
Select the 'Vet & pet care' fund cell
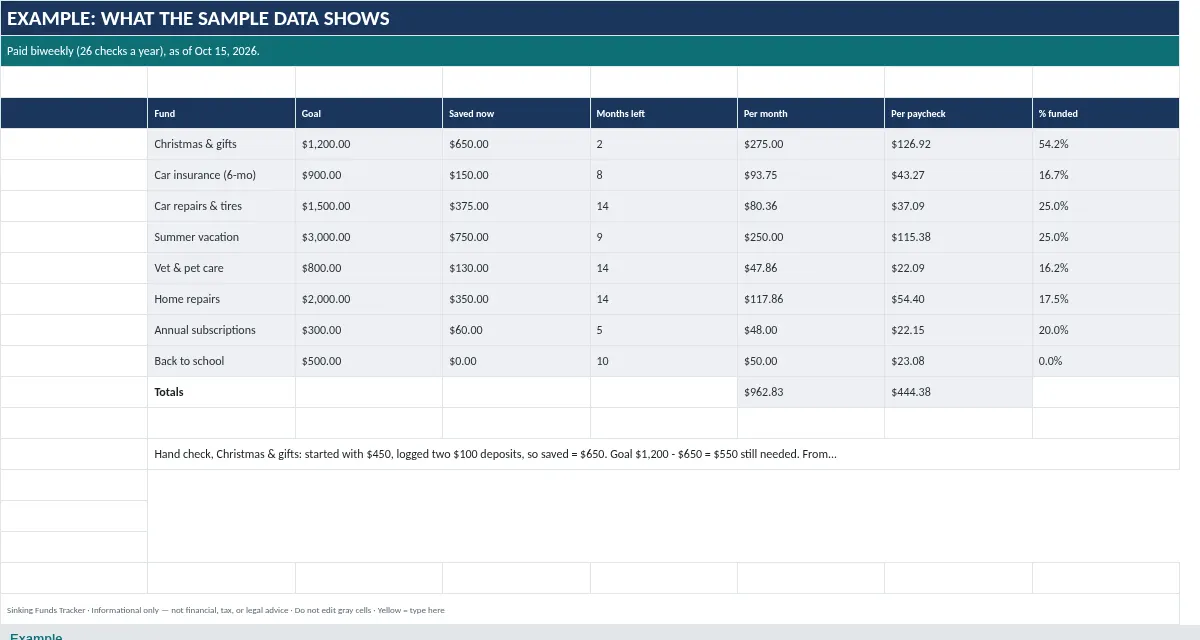point(221,268)
